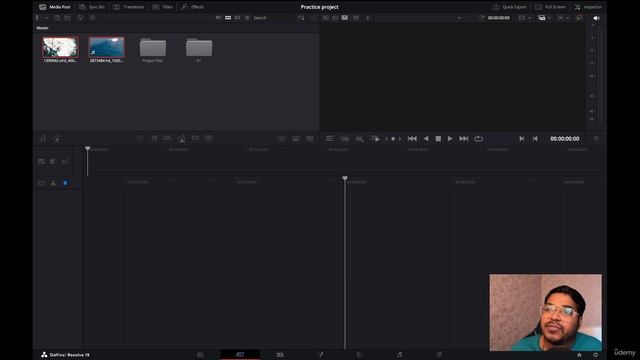Click the Mark Out point button

click(535, 139)
